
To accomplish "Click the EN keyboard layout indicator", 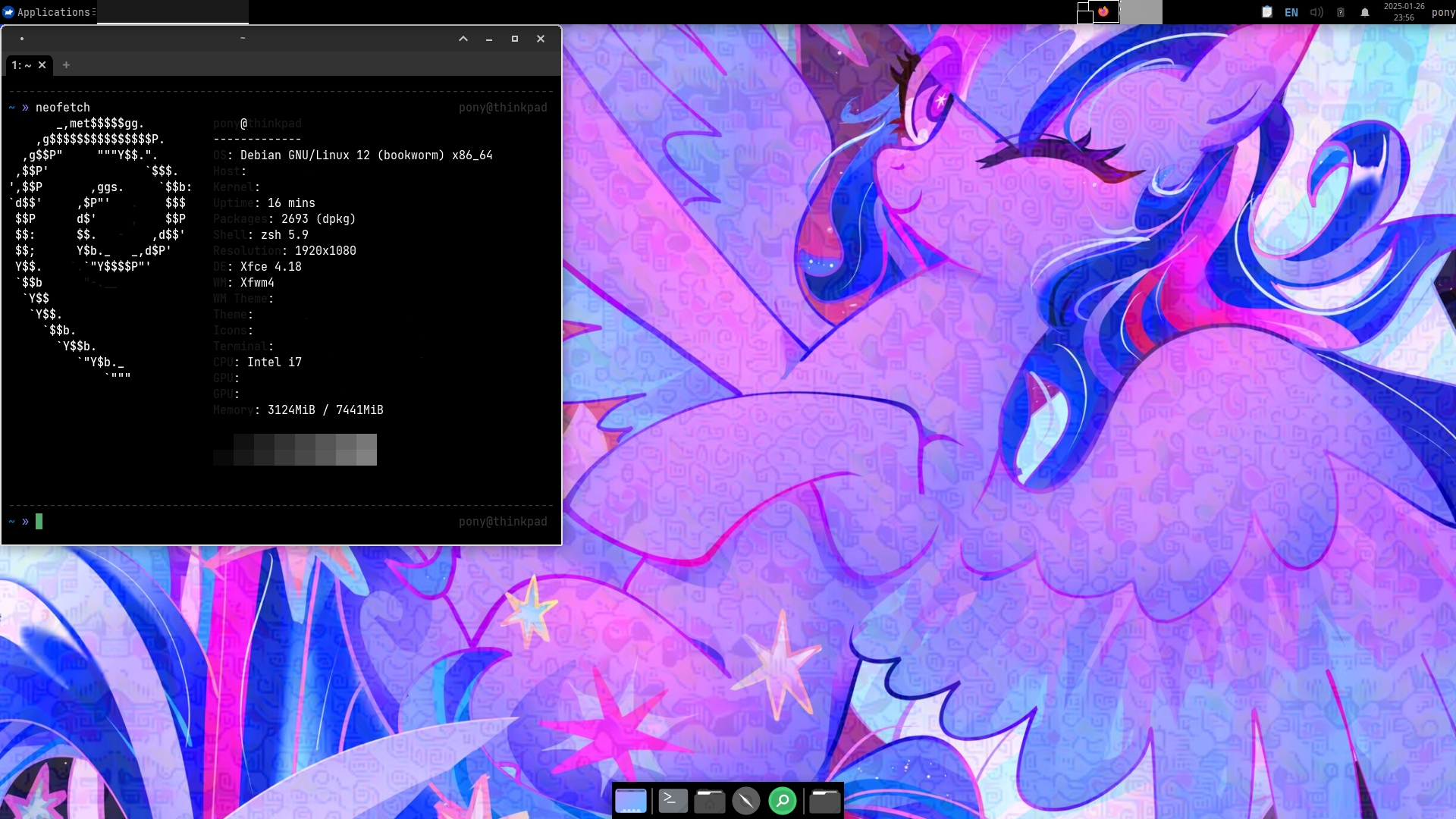I will 1291,12.
